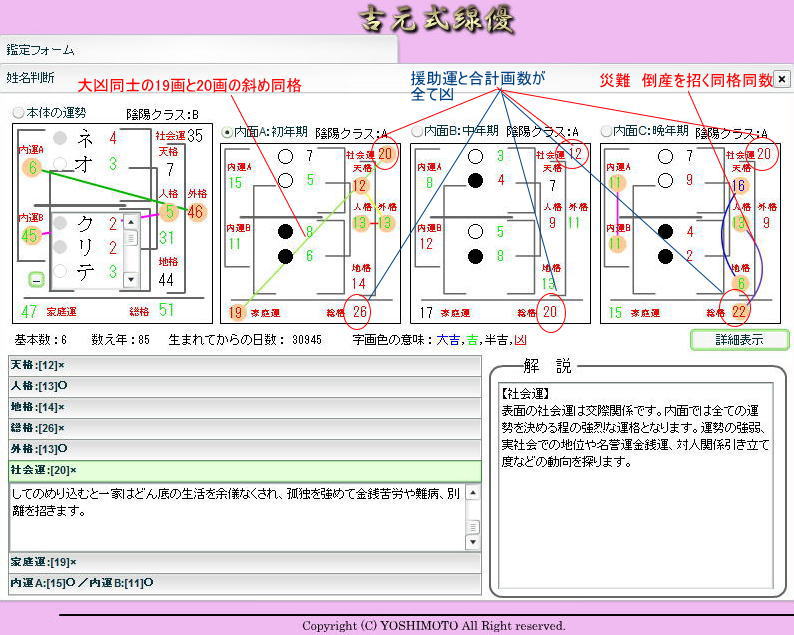Click the orange 19 家庭運 circle in 内面A
794x635 pixels.
coord(236,312)
